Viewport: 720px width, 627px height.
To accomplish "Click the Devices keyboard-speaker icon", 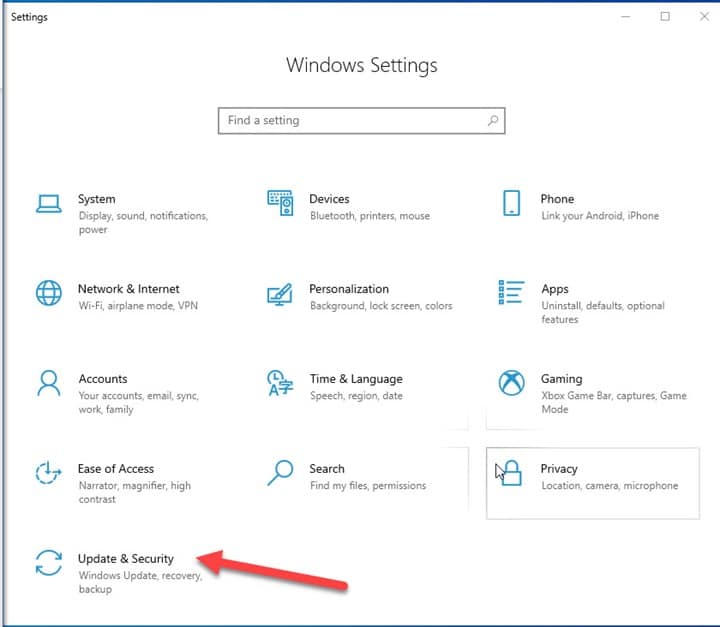I will tap(280, 203).
